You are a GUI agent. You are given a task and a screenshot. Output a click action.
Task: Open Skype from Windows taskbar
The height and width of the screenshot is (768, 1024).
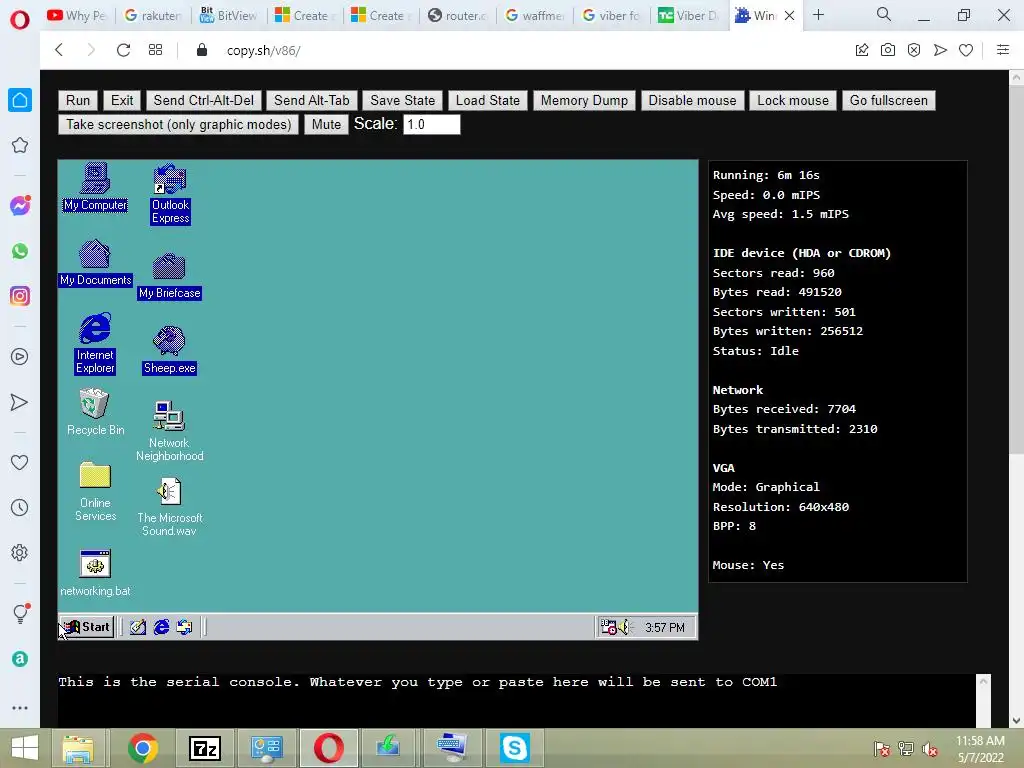pyautogui.click(x=515, y=748)
